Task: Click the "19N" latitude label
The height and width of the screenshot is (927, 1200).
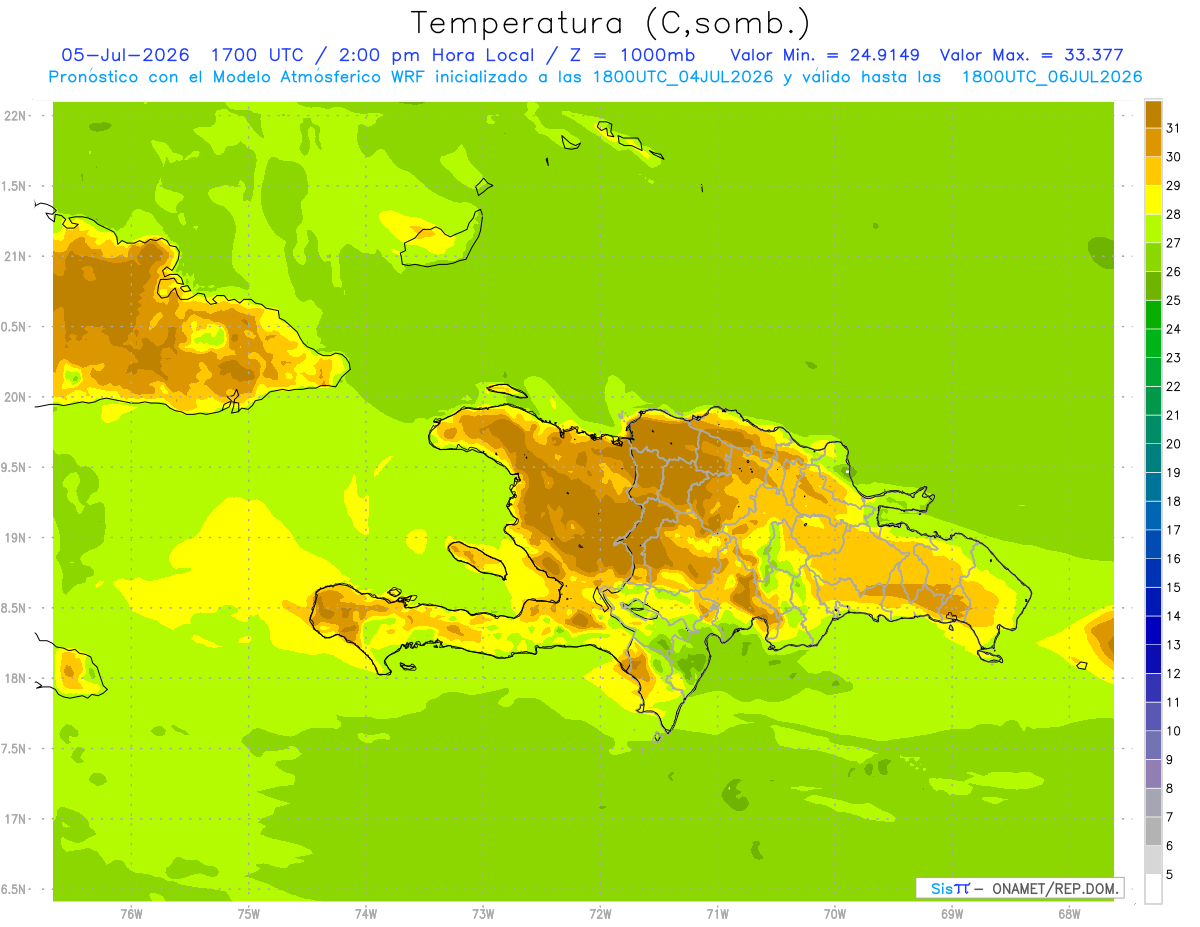Action: click(15, 538)
